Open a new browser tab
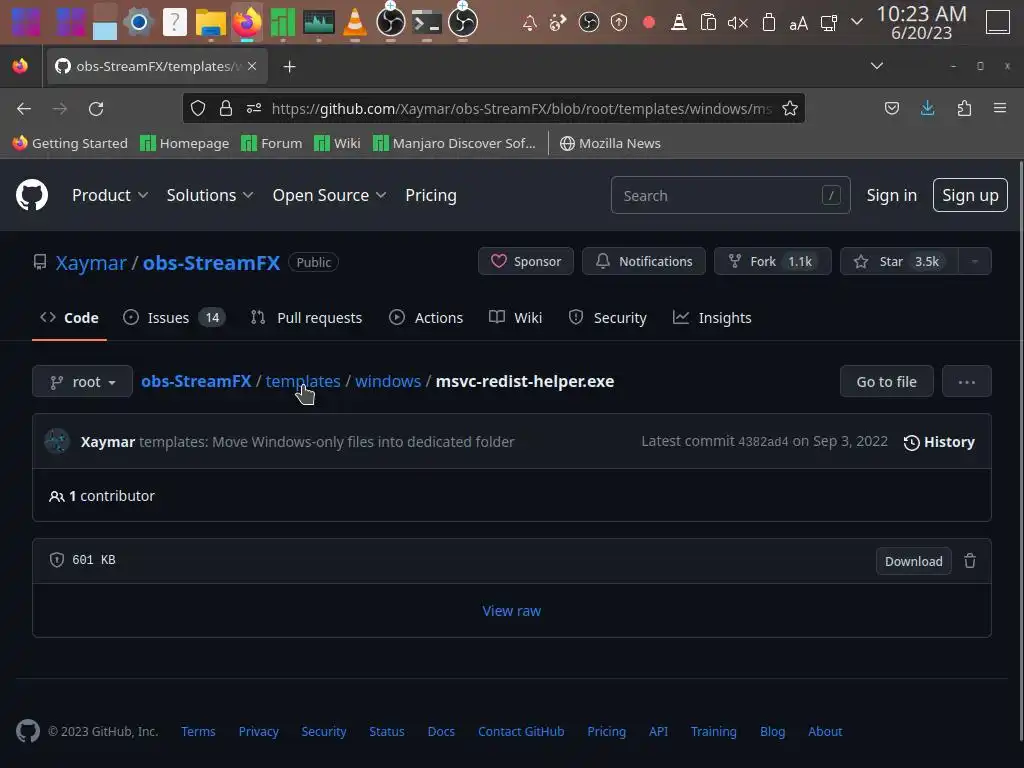1024x768 pixels. pos(289,67)
